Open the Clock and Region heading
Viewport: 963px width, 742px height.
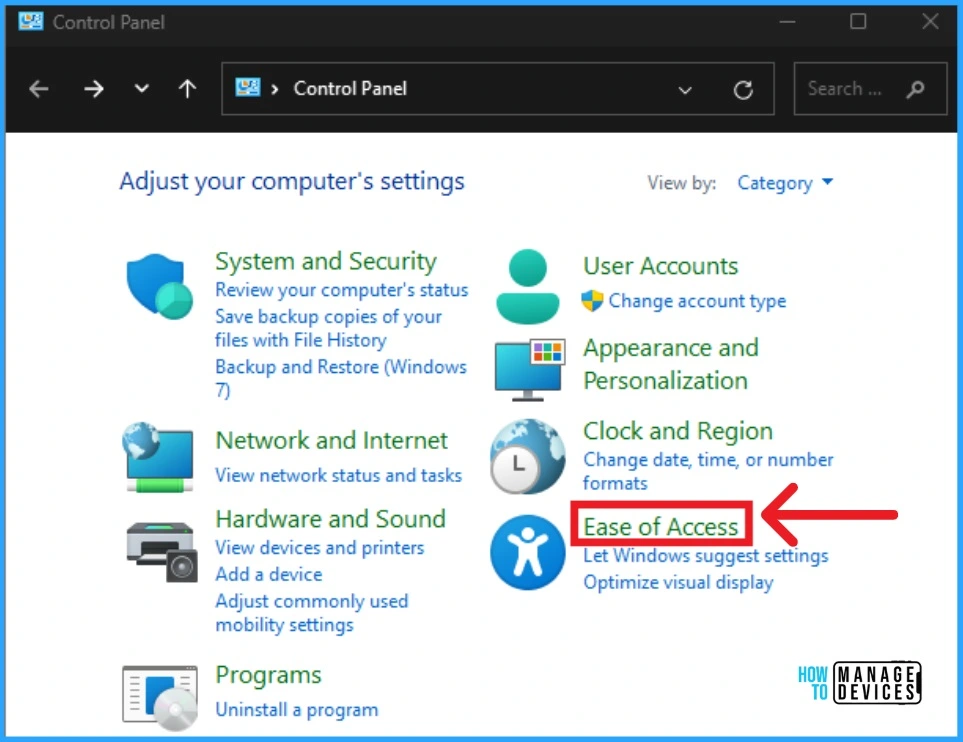[677, 431]
